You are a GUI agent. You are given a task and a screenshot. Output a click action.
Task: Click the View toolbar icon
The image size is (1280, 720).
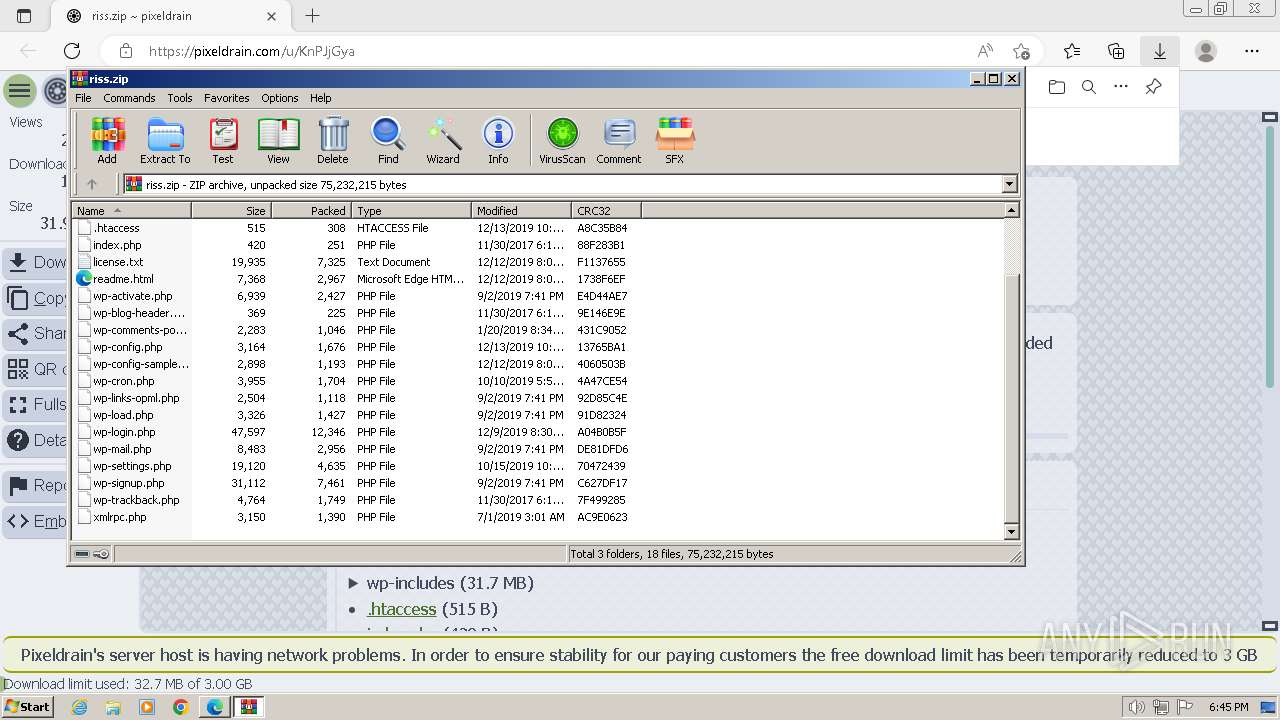click(278, 140)
